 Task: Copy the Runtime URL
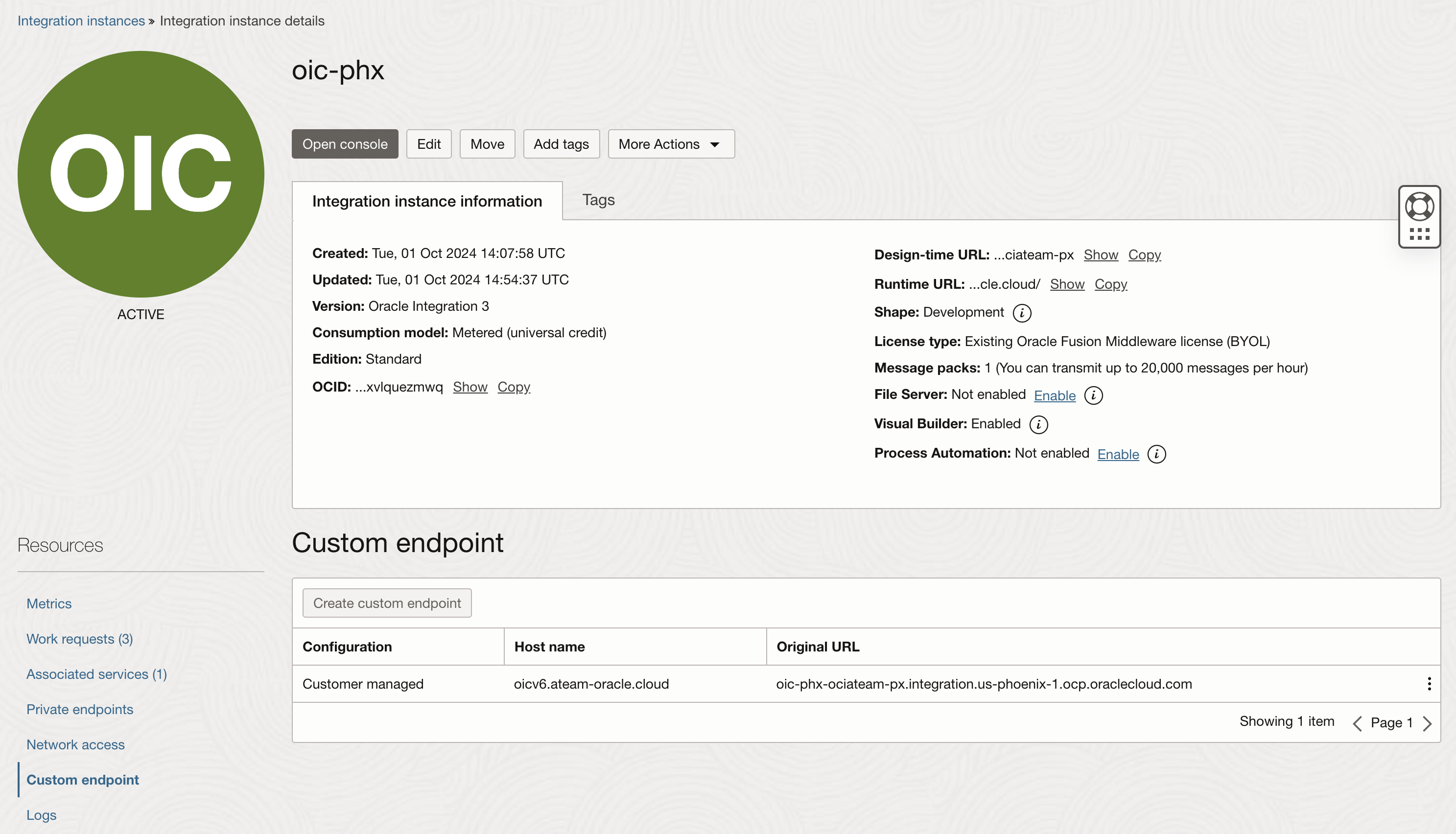click(x=1110, y=284)
